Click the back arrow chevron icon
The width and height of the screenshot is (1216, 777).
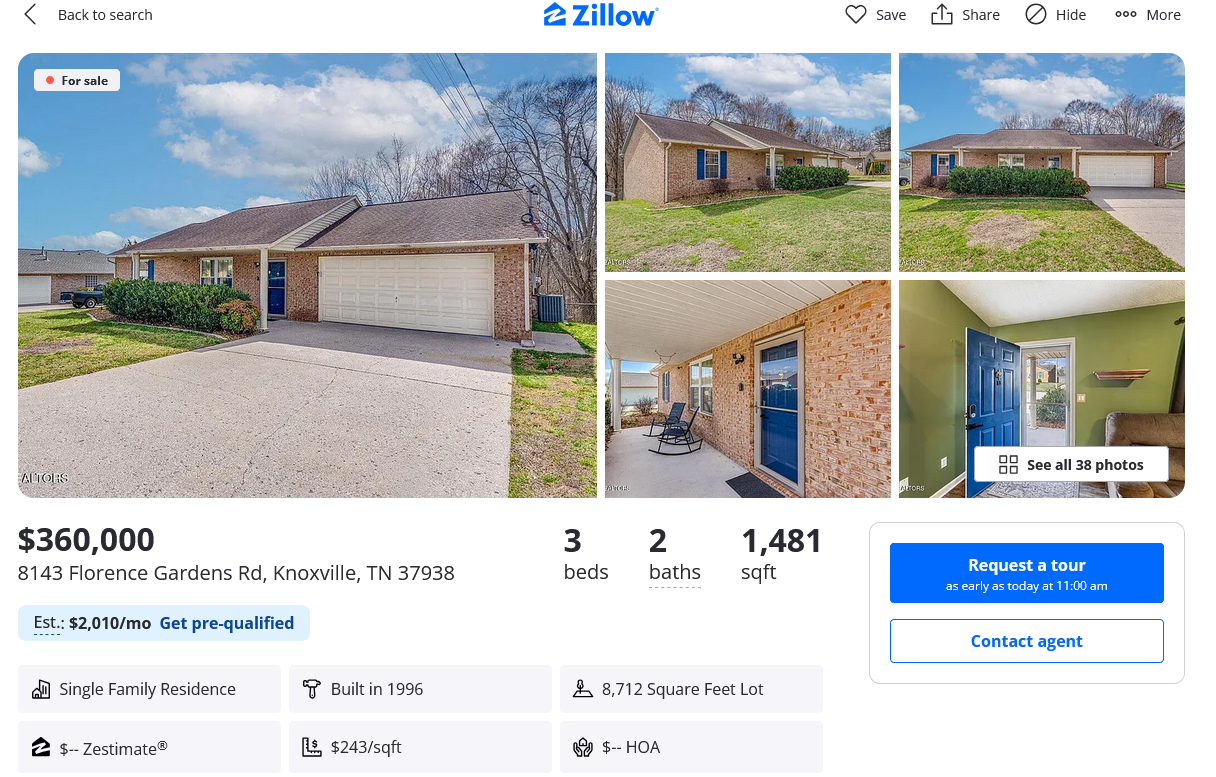pos(30,14)
